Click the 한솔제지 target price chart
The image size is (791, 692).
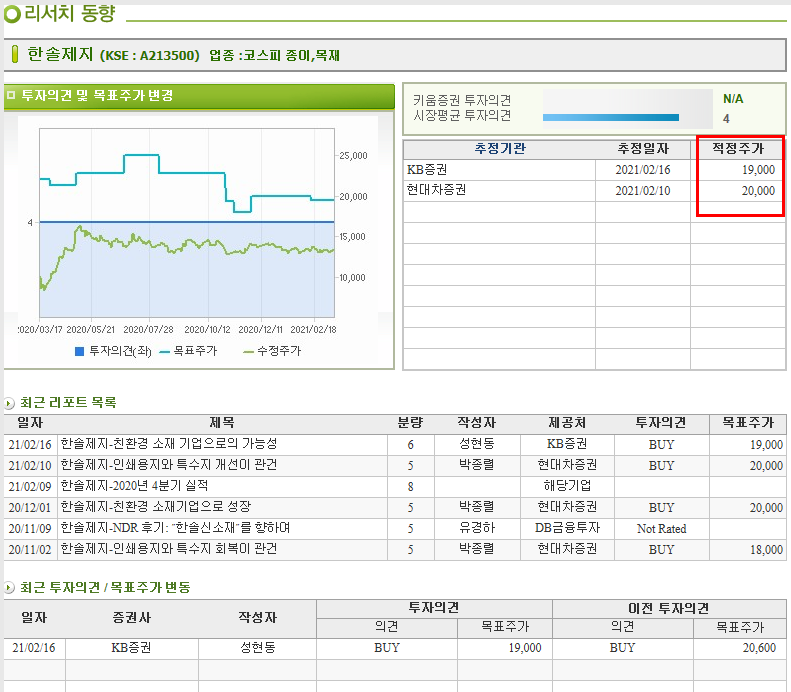187,223
